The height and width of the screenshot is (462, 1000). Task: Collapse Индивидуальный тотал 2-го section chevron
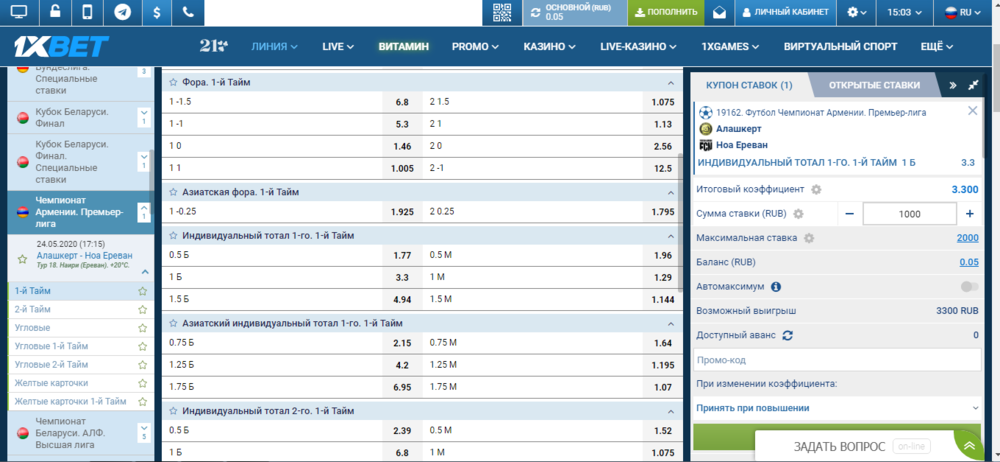point(670,411)
